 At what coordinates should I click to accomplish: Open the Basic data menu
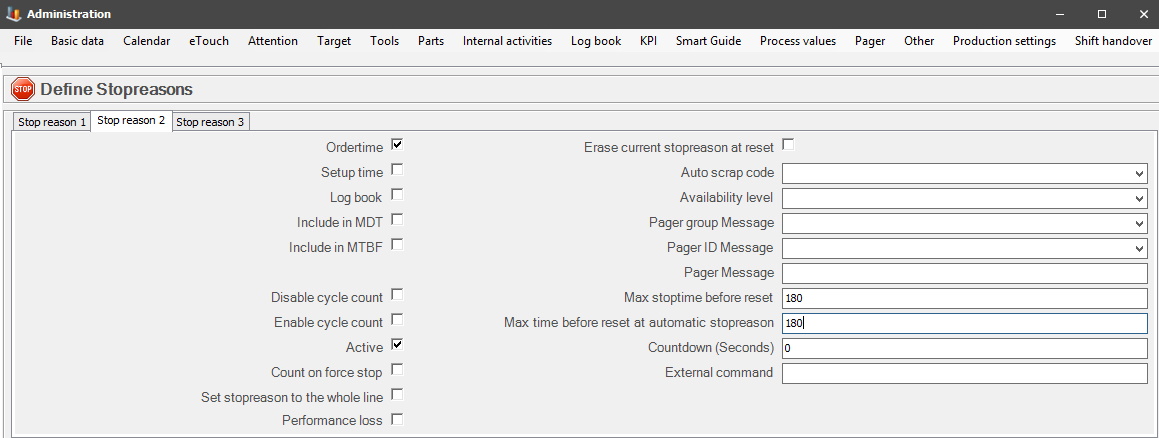click(x=77, y=41)
